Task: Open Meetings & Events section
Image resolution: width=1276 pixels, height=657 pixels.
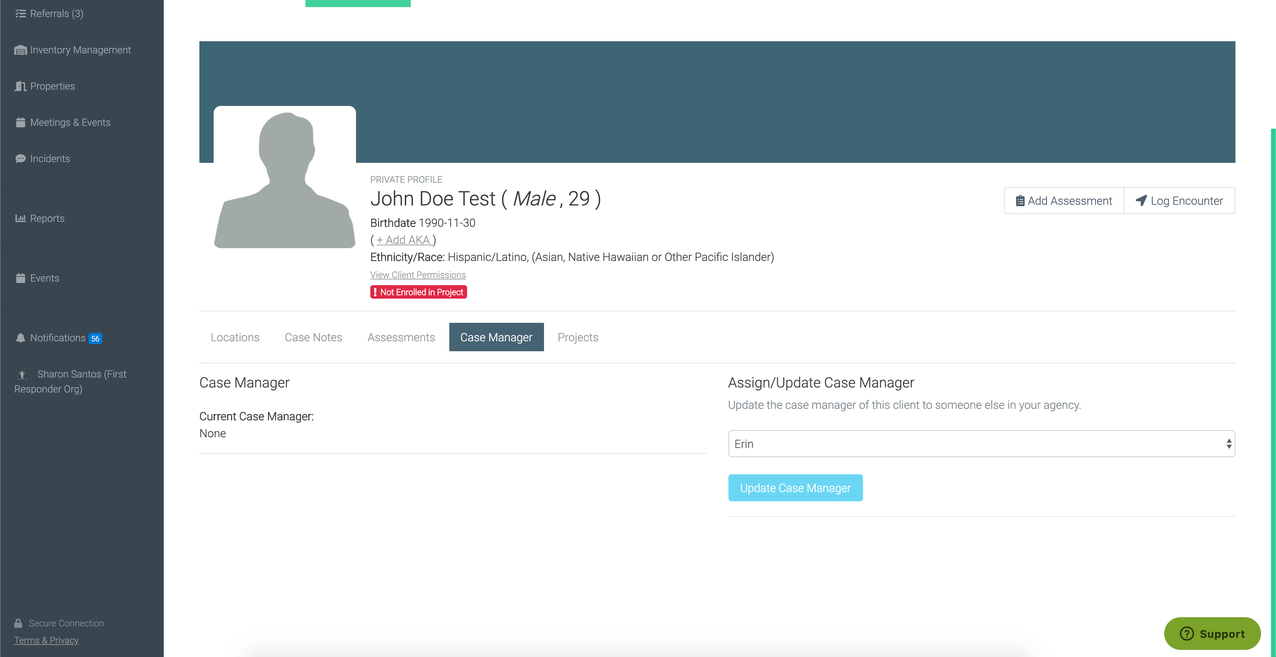Action: pyautogui.click(x=70, y=122)
